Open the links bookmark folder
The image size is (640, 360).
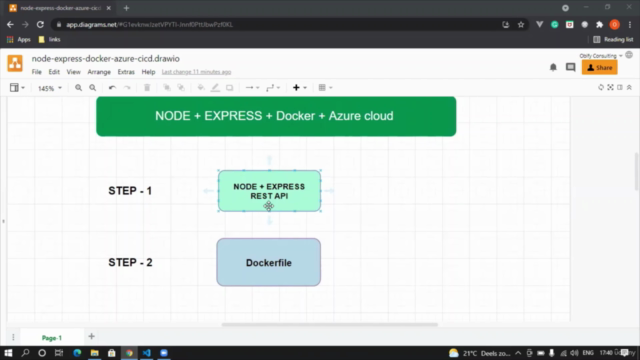[49, 40]
